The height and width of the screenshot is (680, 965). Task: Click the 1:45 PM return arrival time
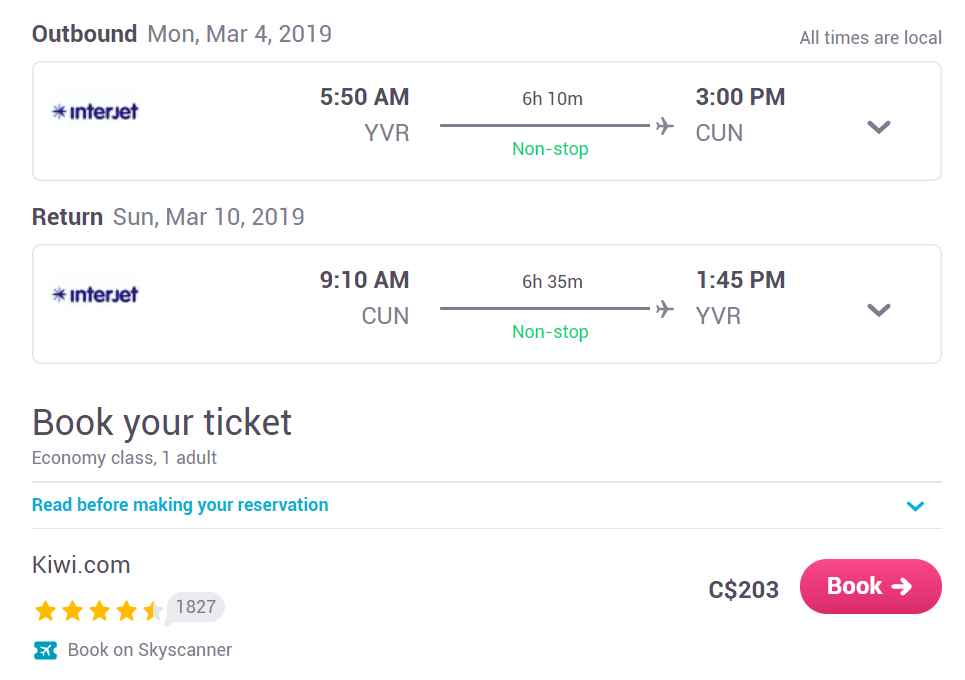740,280
